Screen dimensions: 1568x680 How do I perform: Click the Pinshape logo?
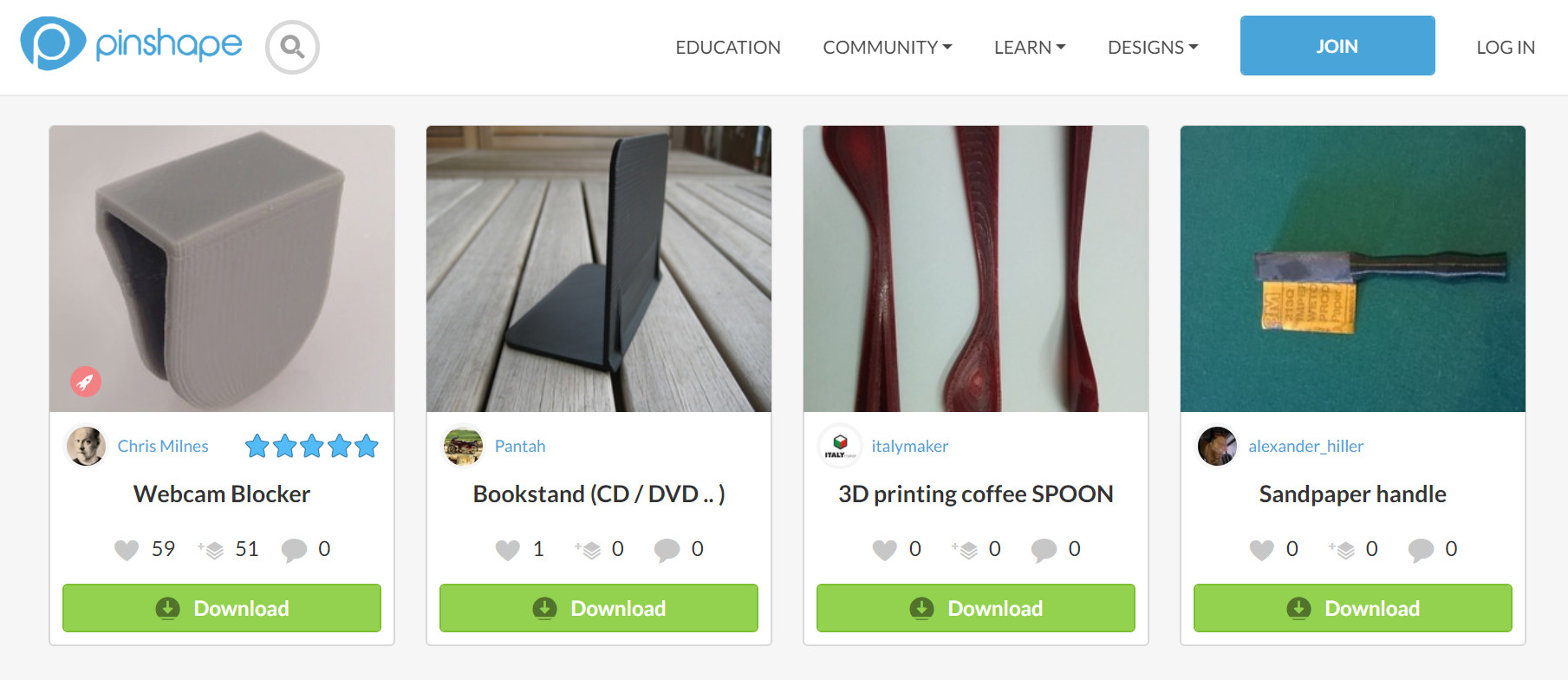tap(132, 43)
